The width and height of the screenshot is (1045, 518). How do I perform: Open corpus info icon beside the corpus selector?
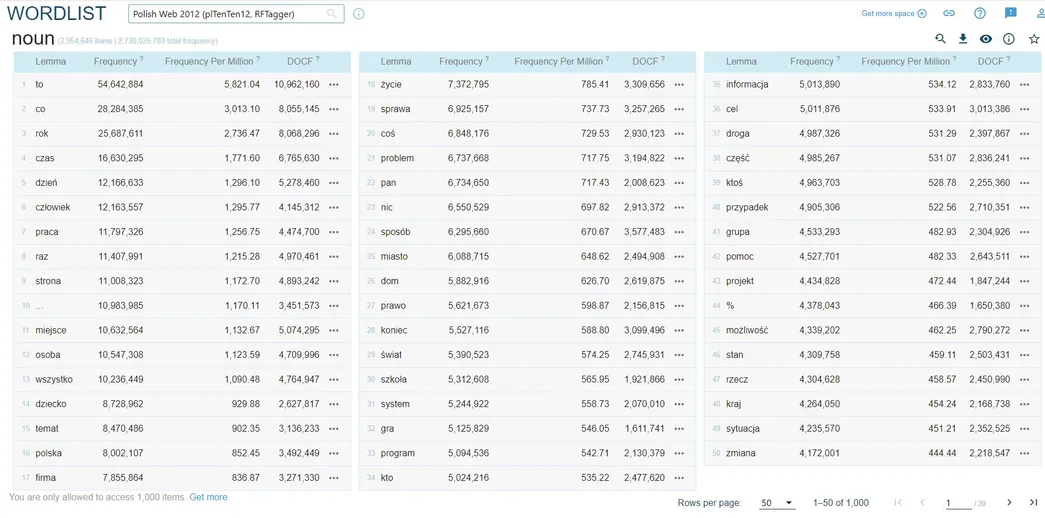[359, 13]
